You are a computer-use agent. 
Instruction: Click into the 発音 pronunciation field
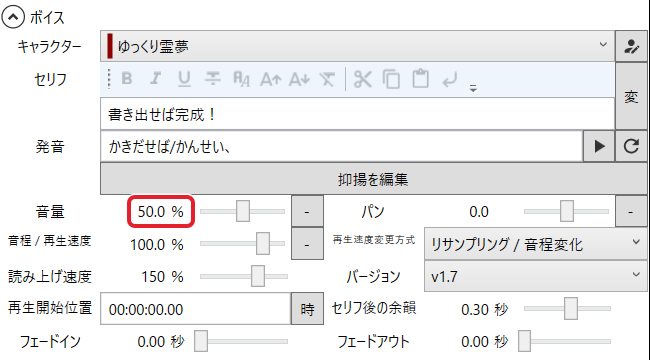click(x=342, y=146)
